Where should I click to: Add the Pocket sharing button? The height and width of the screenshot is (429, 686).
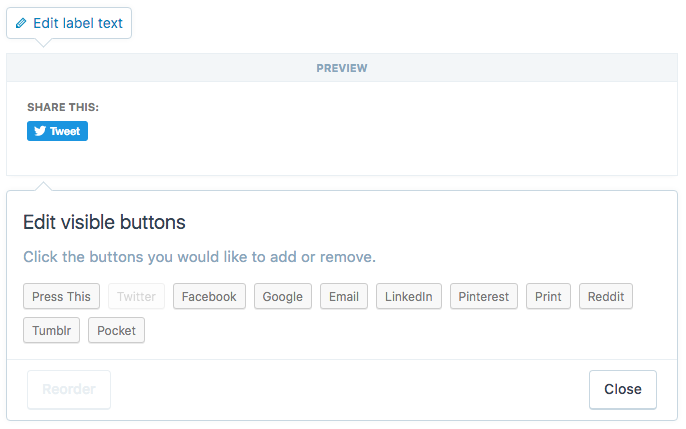pyautogui.click(x=116, y=330)
